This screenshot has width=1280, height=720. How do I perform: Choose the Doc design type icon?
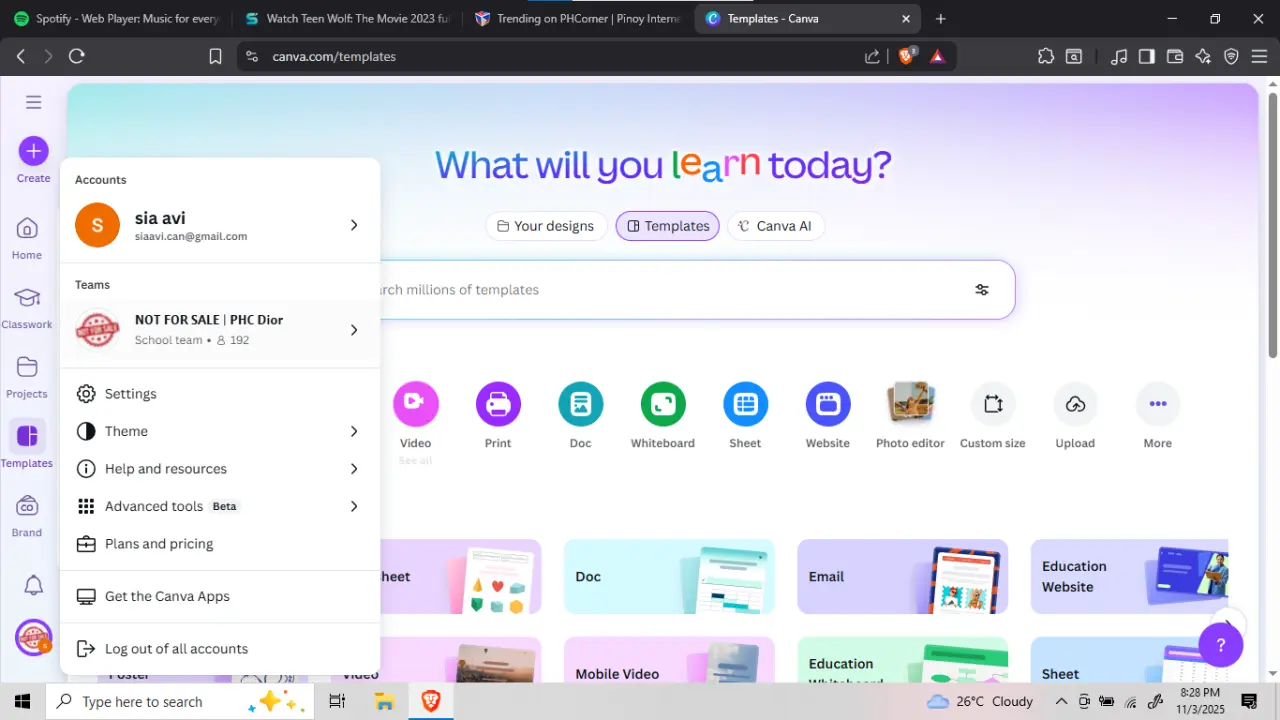(x=581, y=404)
